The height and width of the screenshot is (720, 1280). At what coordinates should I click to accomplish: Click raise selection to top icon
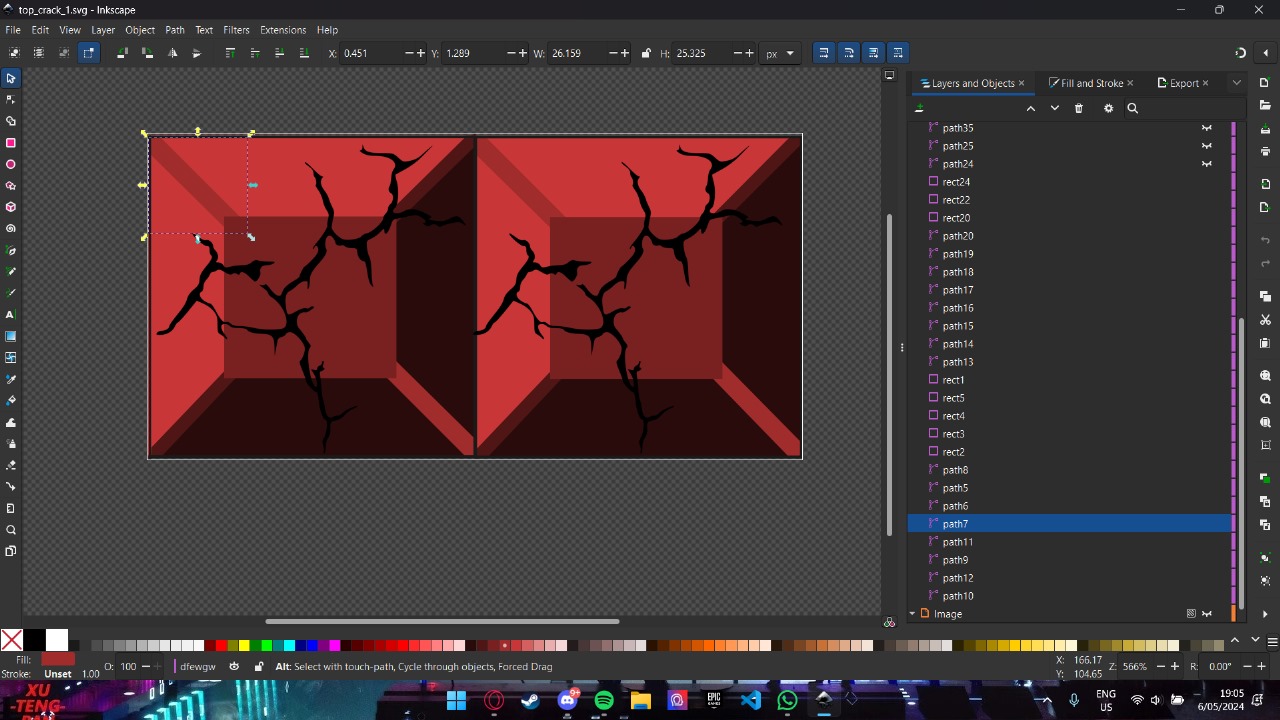click(230, 53)
